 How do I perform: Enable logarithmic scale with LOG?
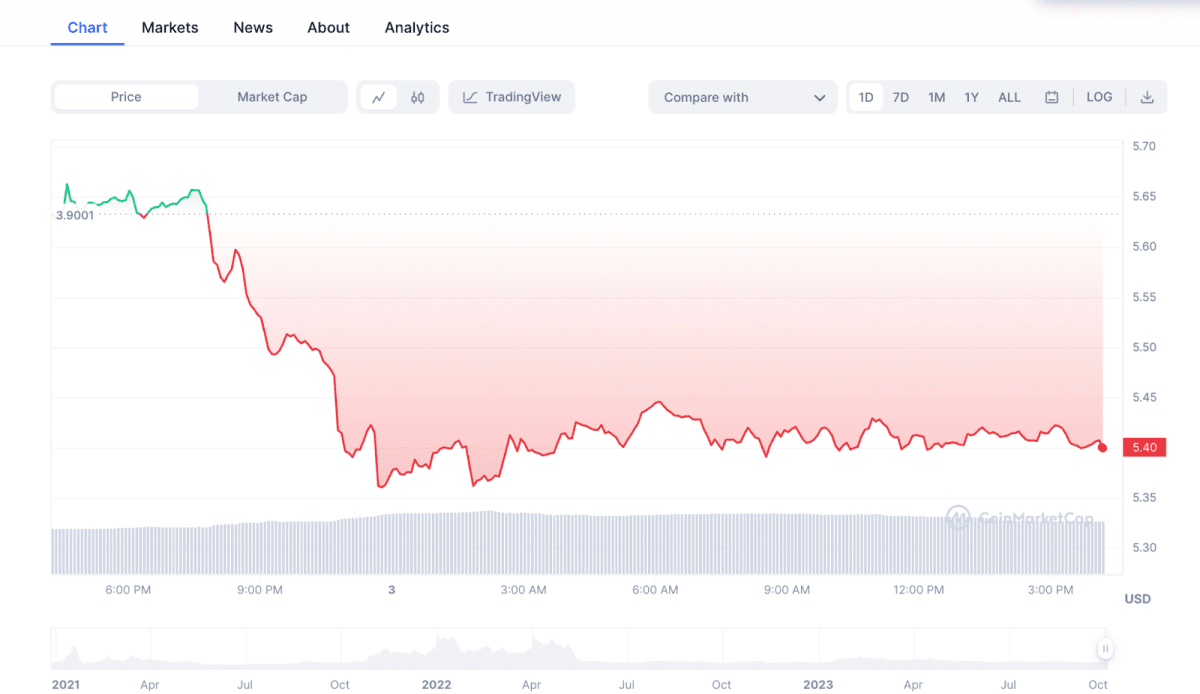(x=1099, y=97)
